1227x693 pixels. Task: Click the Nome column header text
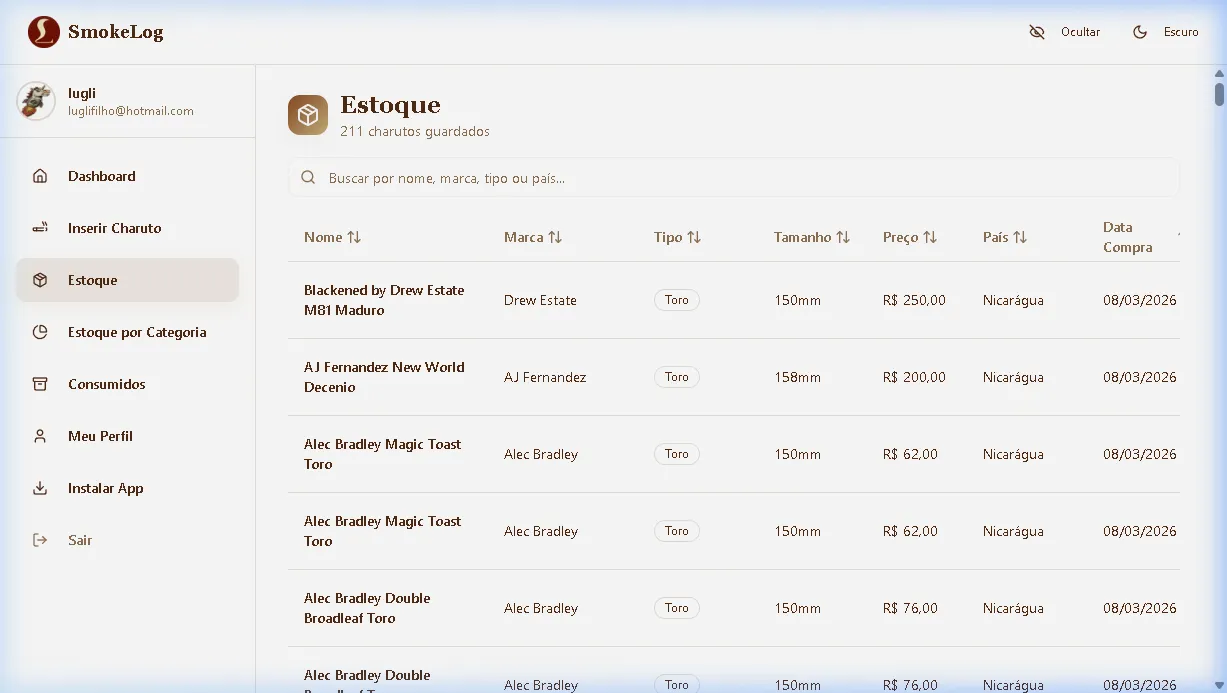click(323, 237)
